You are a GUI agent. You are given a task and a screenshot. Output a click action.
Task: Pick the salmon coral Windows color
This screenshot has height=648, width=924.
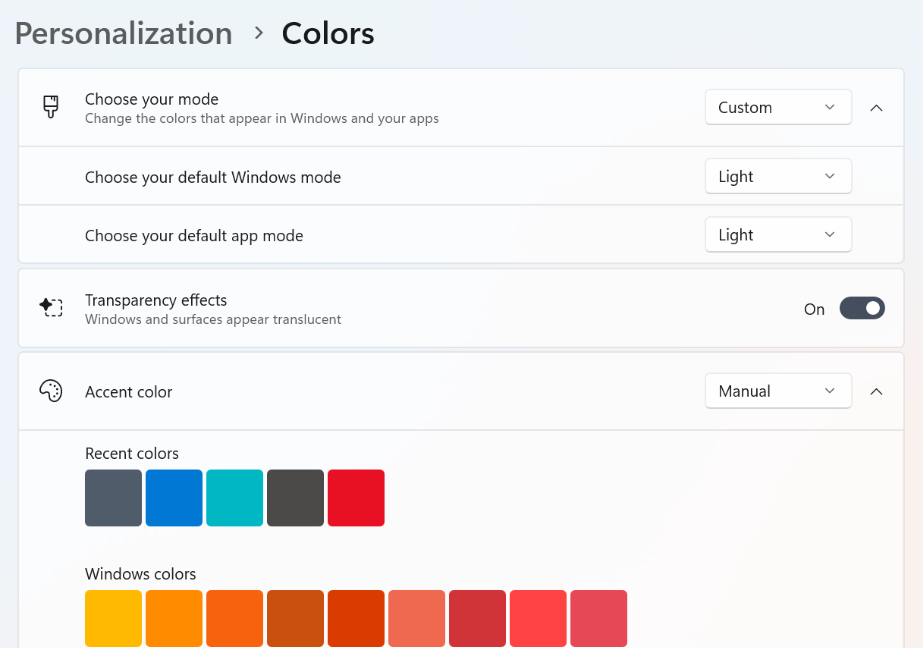tap(417, 619)
